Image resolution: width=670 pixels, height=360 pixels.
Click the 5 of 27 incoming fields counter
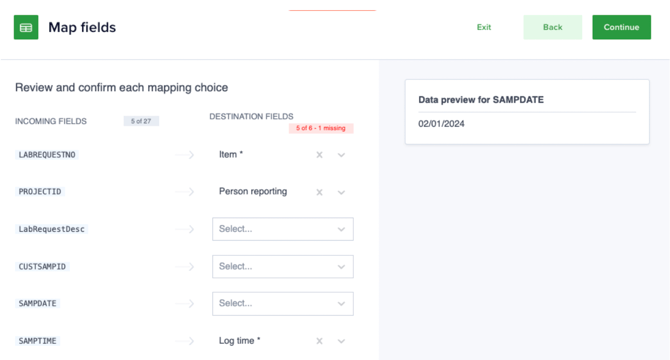pos(141,121)
